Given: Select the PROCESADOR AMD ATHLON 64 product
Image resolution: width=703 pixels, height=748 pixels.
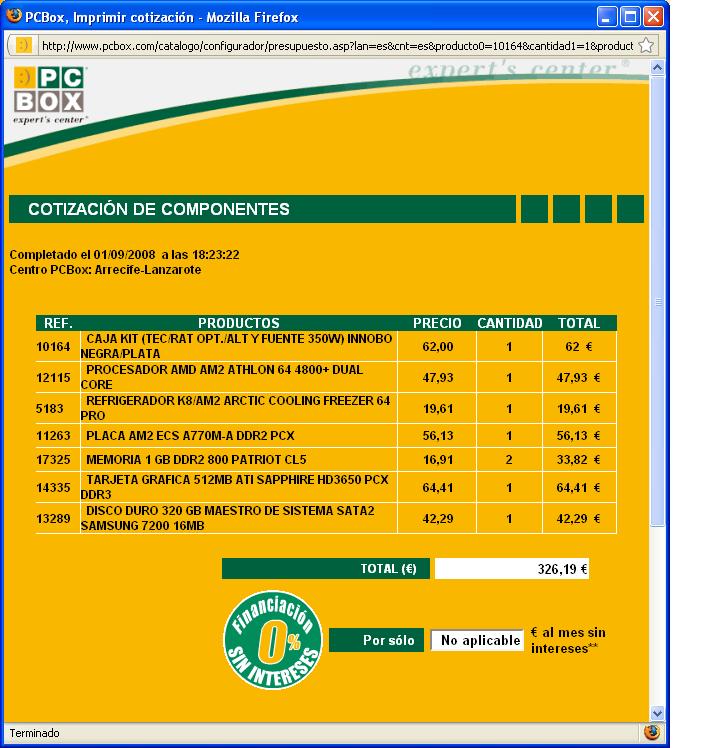Looking at the screenshot, I should [x=222, y=377].
